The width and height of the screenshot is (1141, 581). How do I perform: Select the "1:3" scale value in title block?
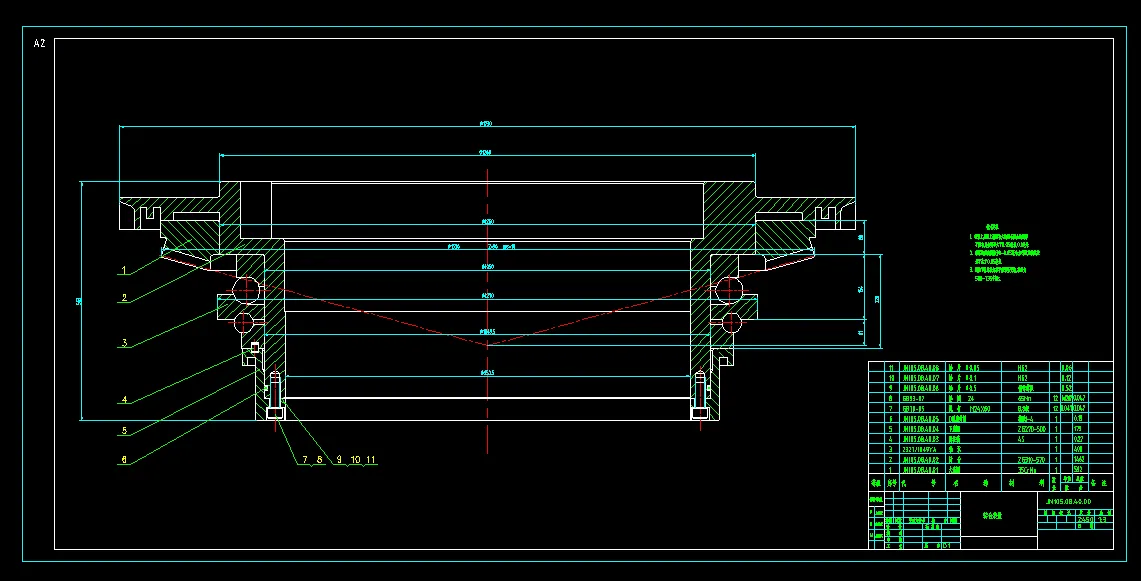click(1102, 519)
